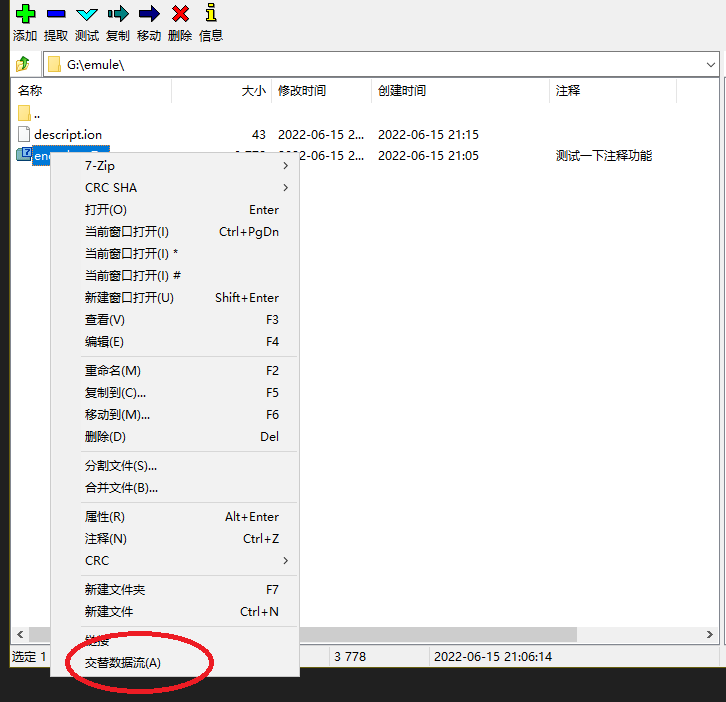Screen dimensions: 726x702
Task: Select 移动到(M)... menu entry
Action: (175, 415)
